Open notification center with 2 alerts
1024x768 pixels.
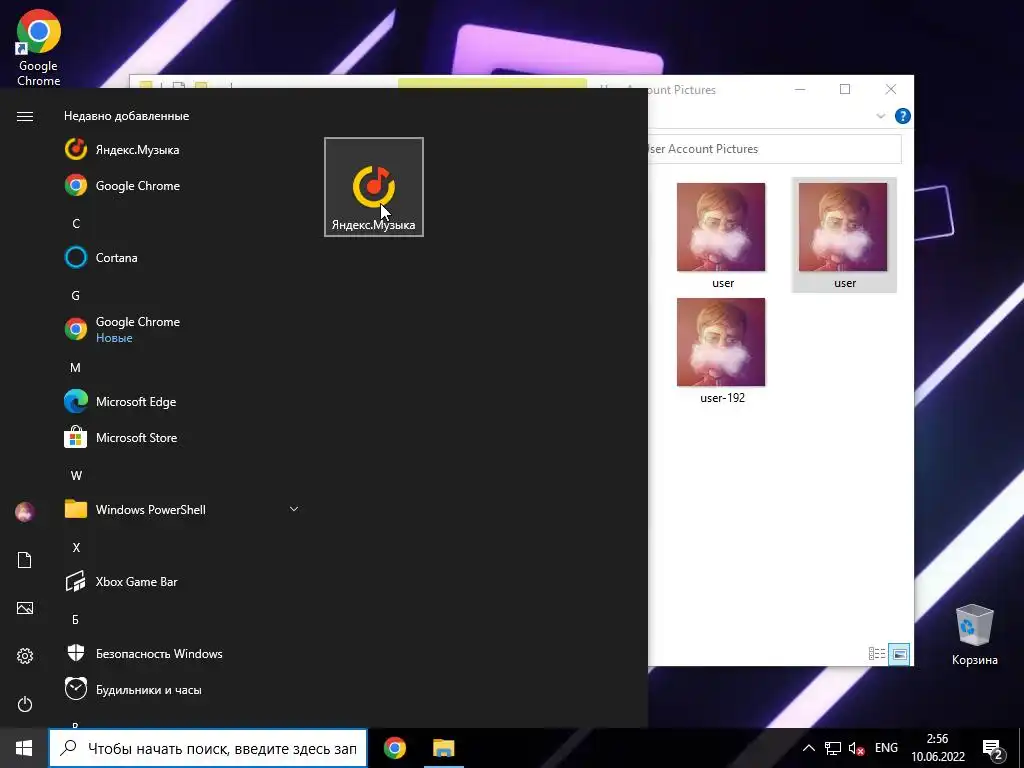point(993,748)
